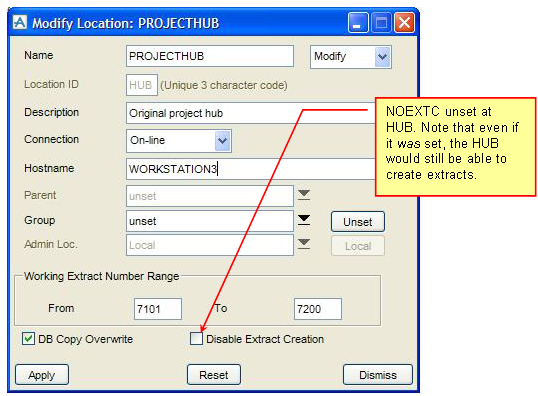
Task: Click the Location ID field HUB
Action: pyautogui.click(x=142, y=85)
